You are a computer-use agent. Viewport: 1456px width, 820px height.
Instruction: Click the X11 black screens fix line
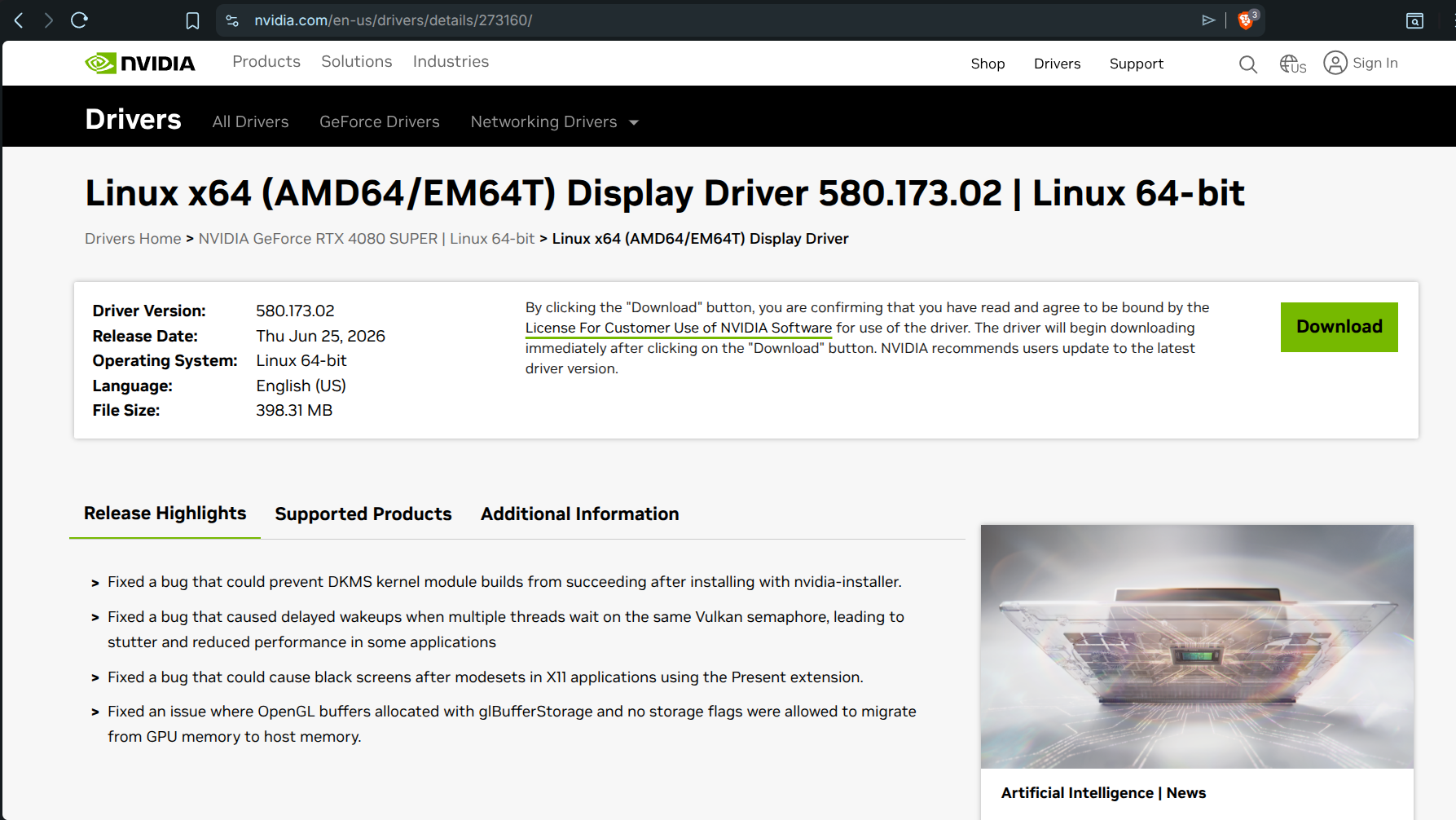pos(486,677)
